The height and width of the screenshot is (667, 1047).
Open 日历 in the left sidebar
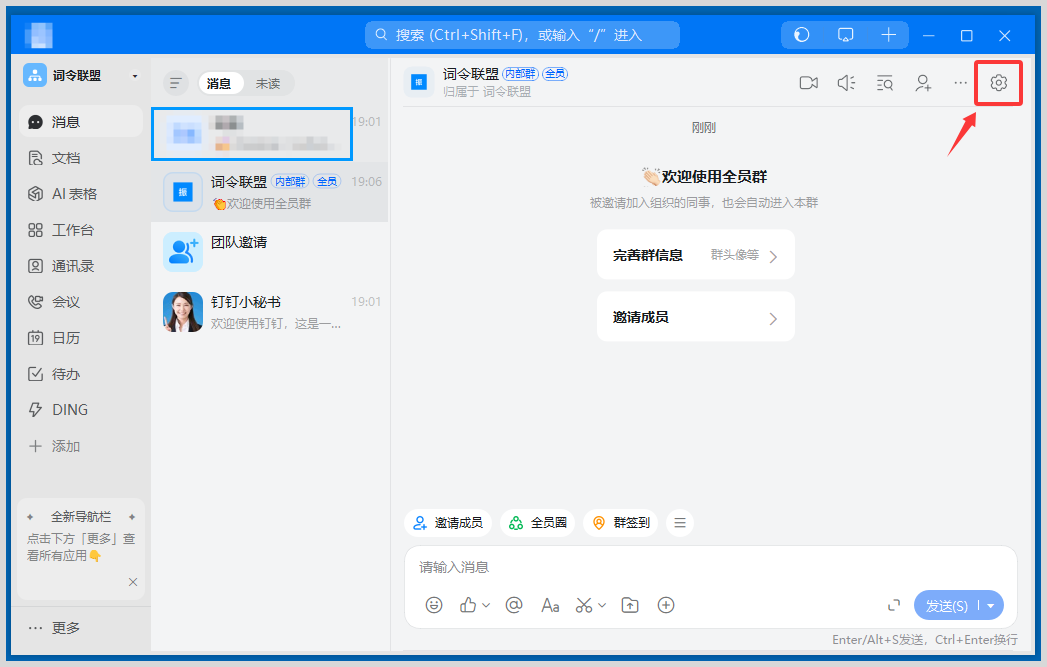(x=66, y=338)
